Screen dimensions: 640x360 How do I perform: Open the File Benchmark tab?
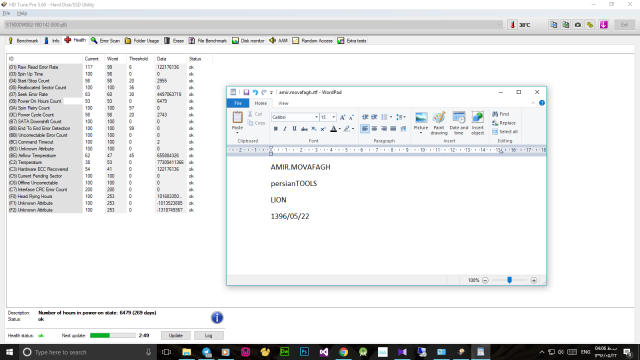[x=208, y=41]
